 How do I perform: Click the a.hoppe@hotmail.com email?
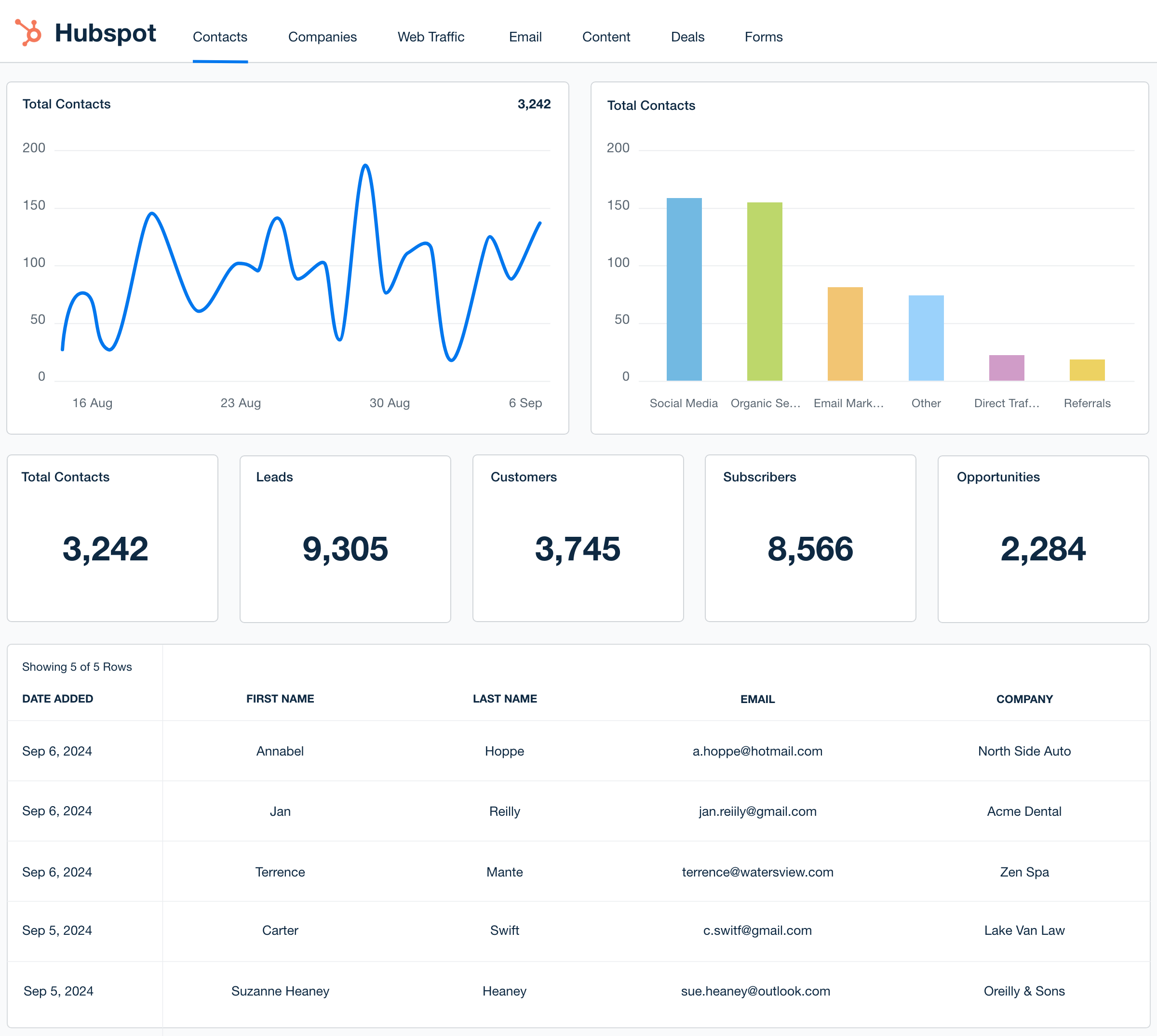[x=757, y=751]
